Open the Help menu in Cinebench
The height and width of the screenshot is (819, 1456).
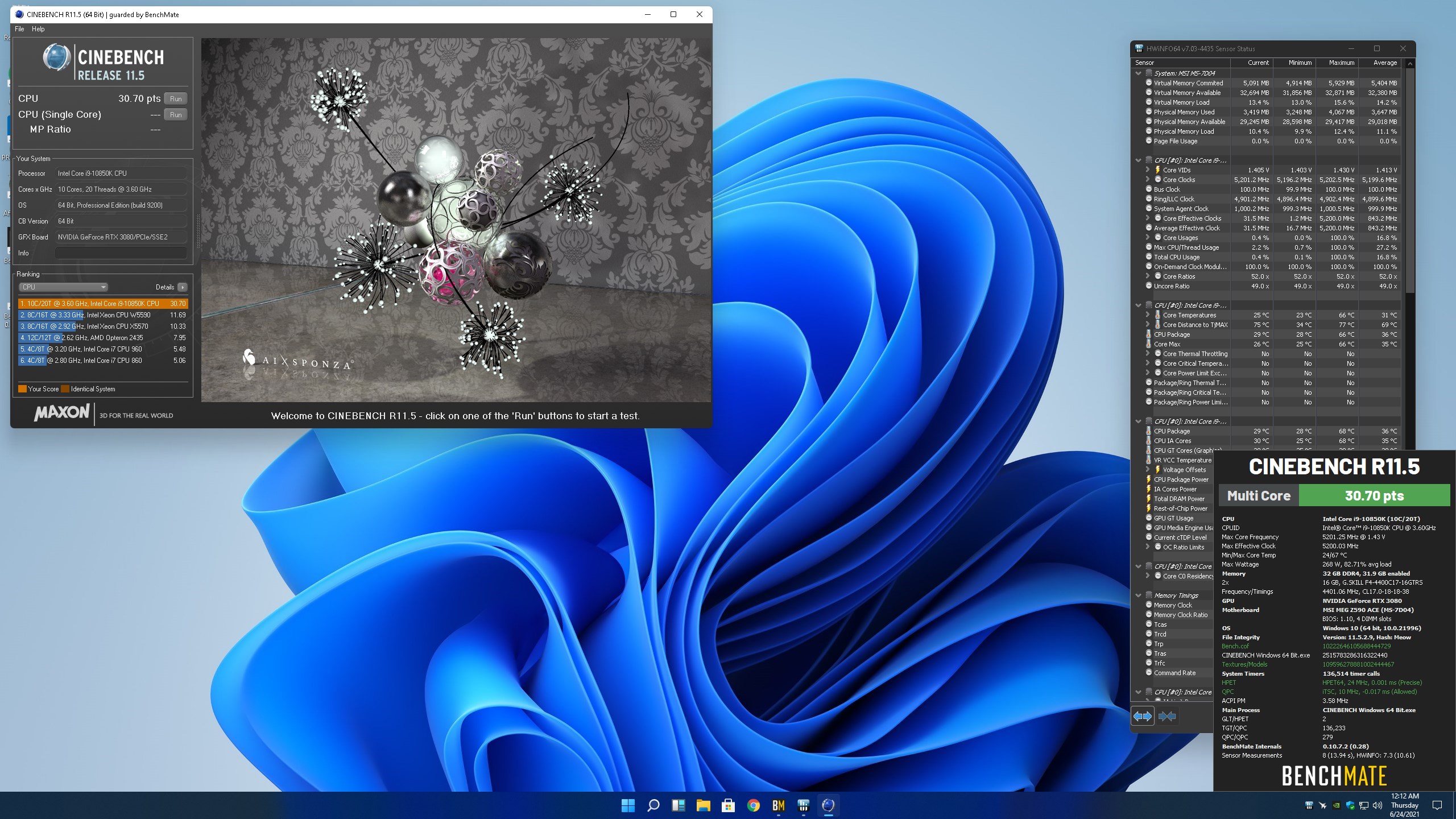(38, 29)
